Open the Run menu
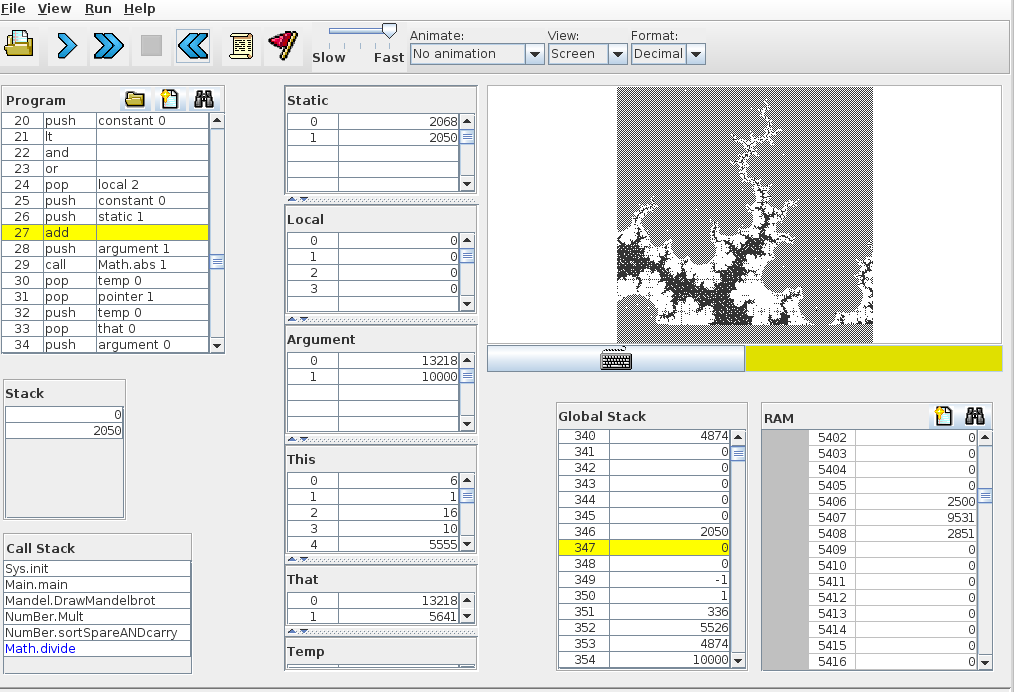This screenshot has height=692, width=1014. pyautogui.click(x=98, y=9)
